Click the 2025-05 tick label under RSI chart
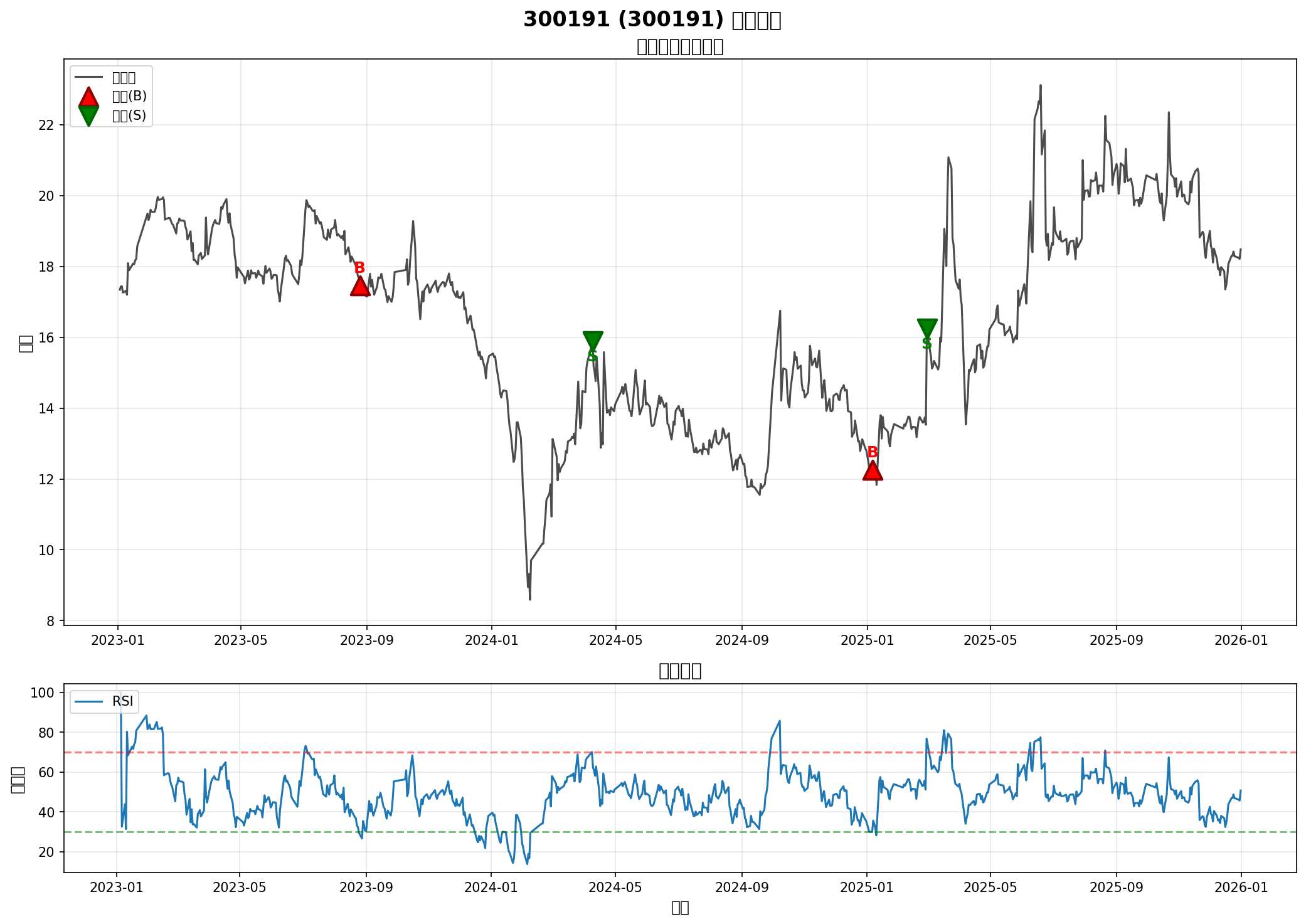Image resolution: width=1306 pixels, height=924 pixels. coord(990,888)
